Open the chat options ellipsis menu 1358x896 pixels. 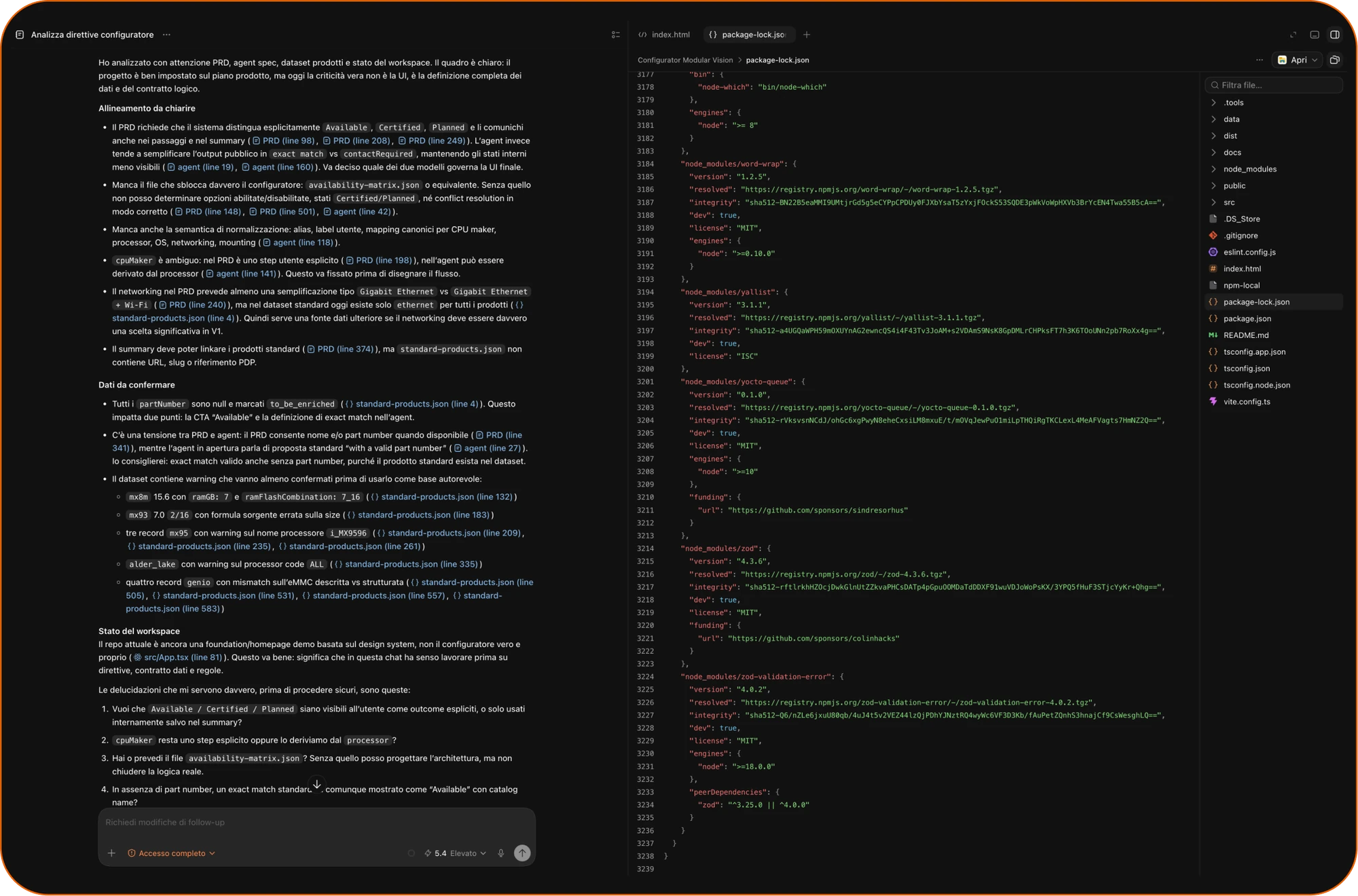166,35
